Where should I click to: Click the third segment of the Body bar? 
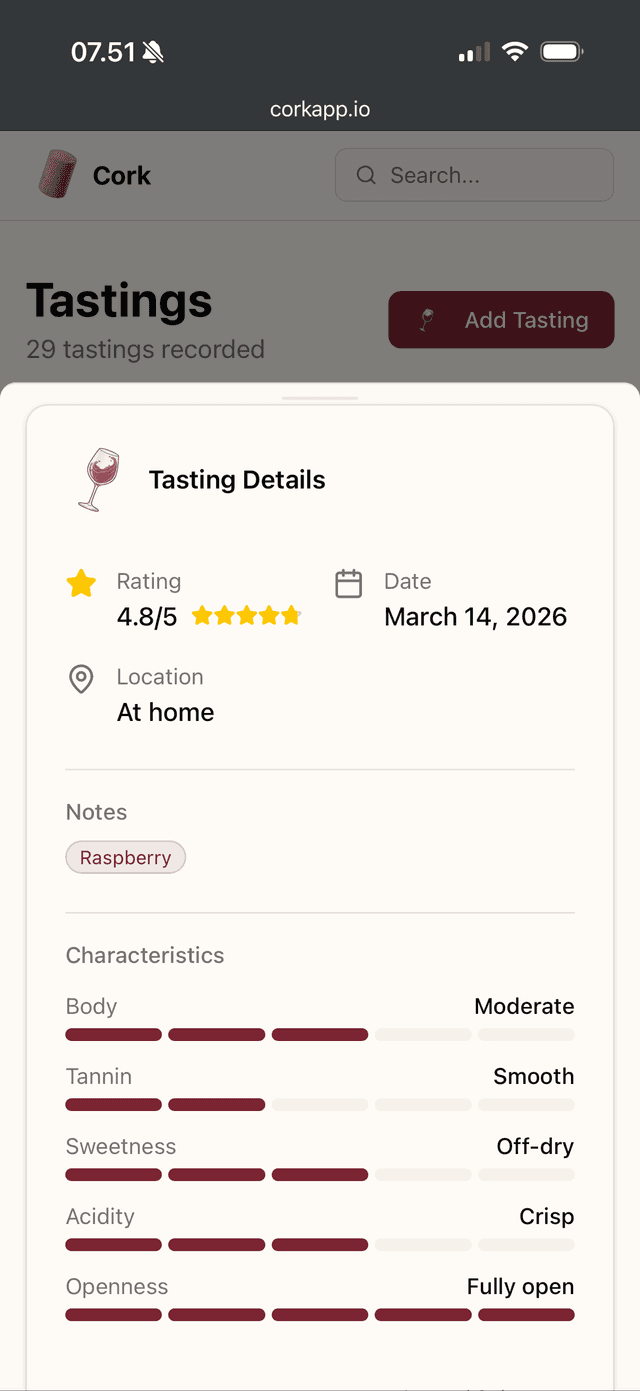pyautogui.click(x=320, y=1034)
